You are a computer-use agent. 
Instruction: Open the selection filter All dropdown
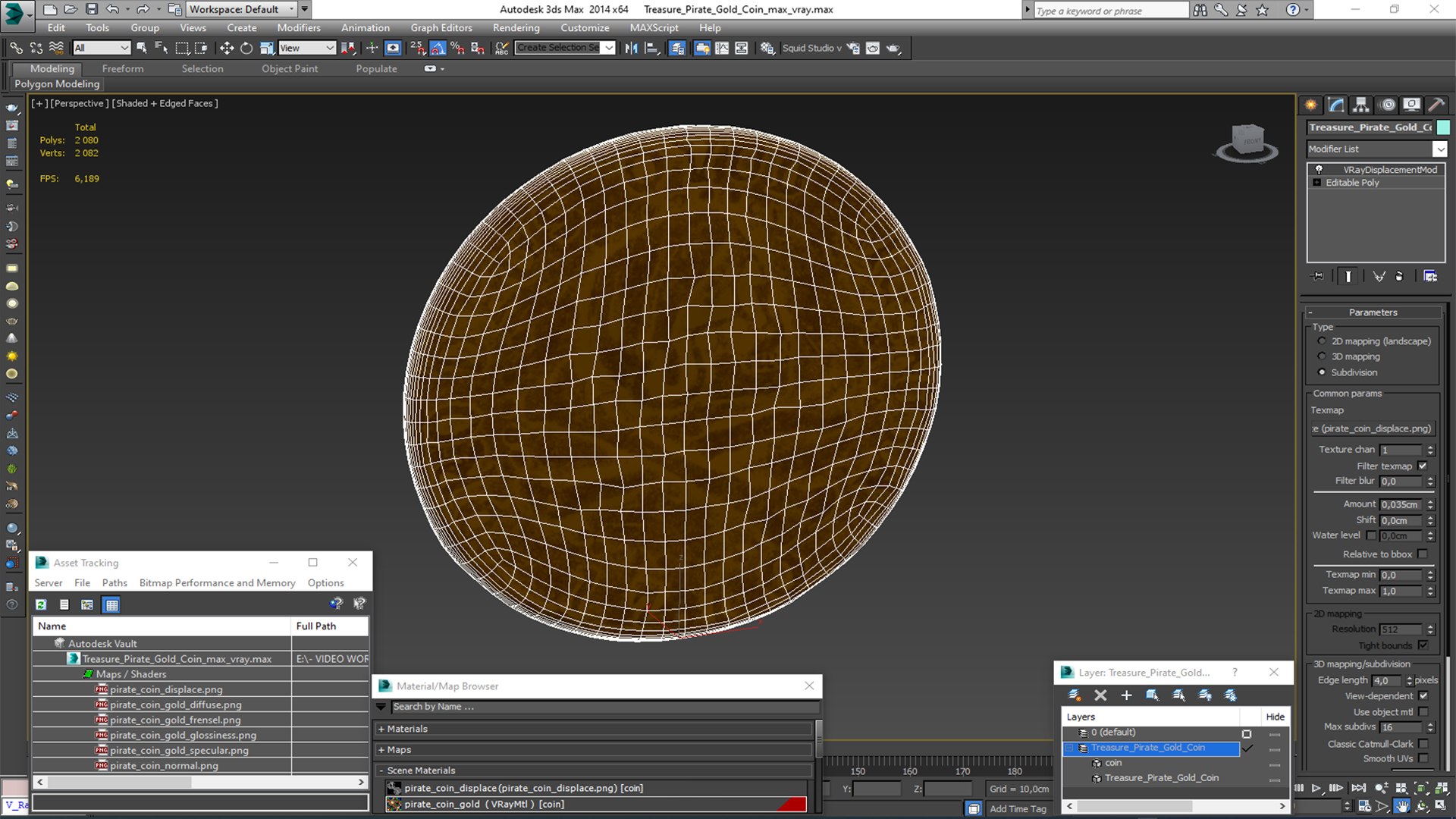pyautogui.click(x=102, y=48)
